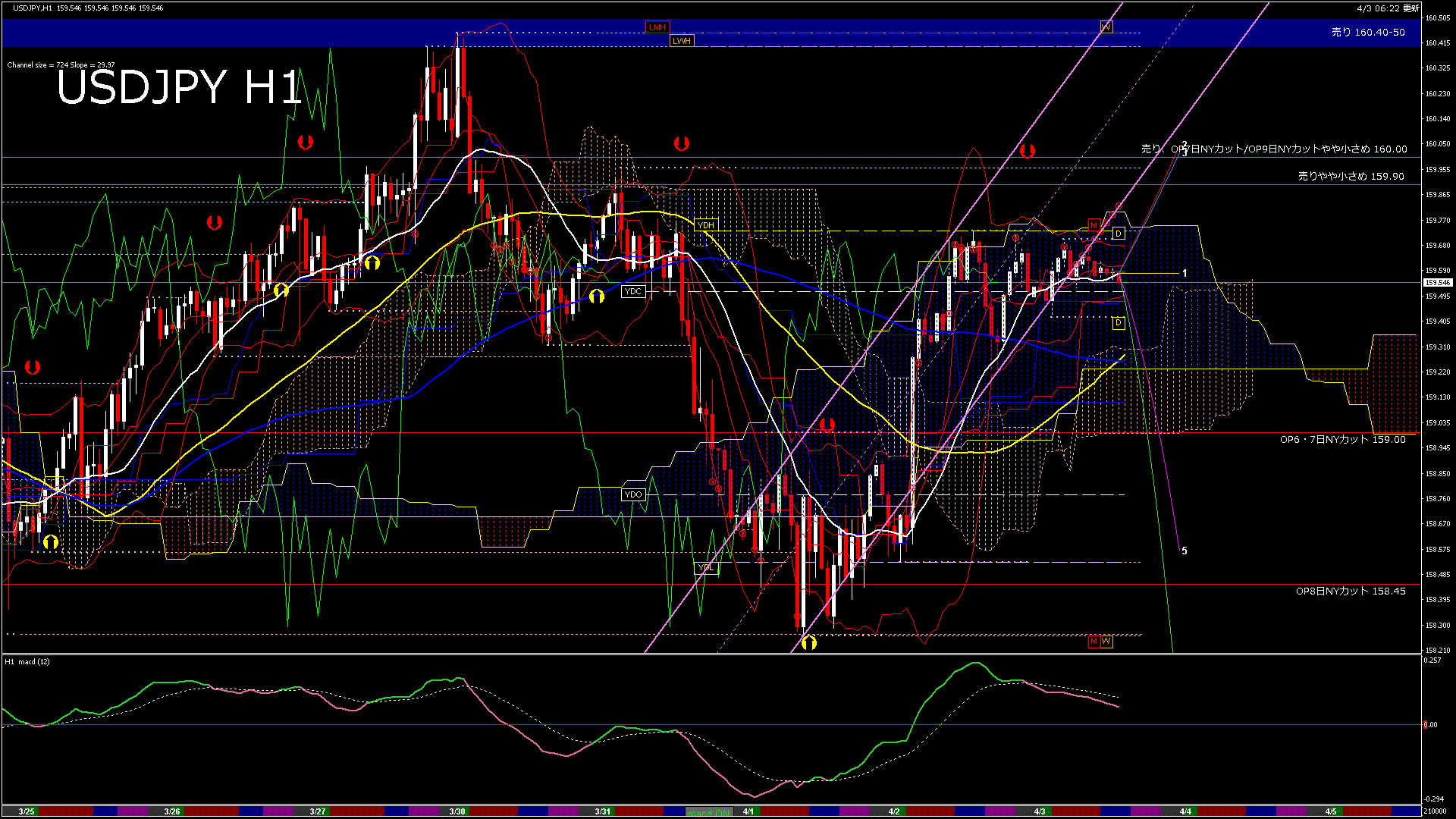Viewport: 1456px width, 819px height.
Task: Click the red down arrow sitting on the 159.00 line
Action: tap(827, 425)
